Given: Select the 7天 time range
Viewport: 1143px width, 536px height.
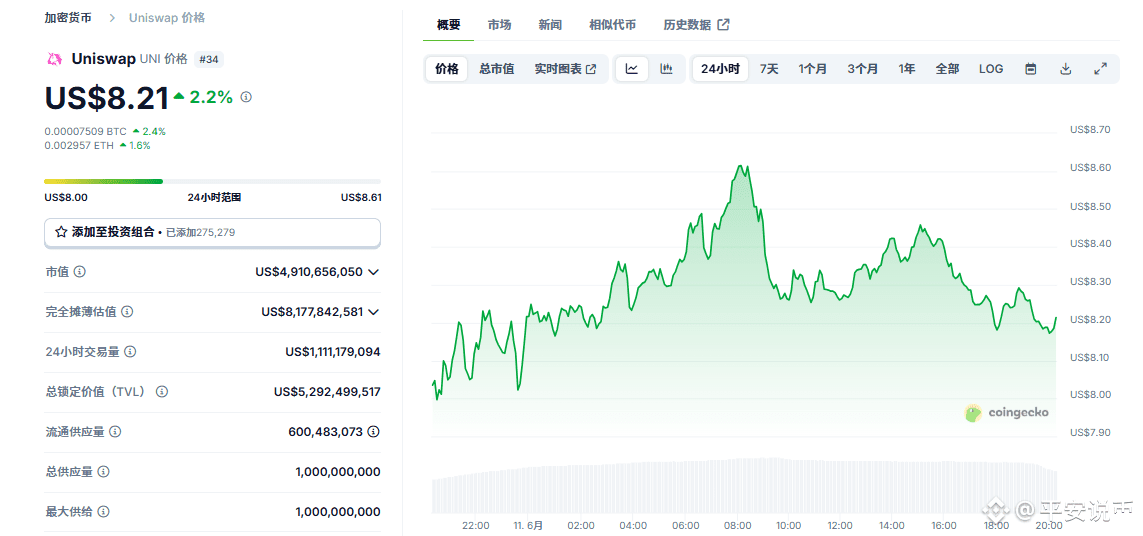Looking at the screenshot, I should 769,69.
